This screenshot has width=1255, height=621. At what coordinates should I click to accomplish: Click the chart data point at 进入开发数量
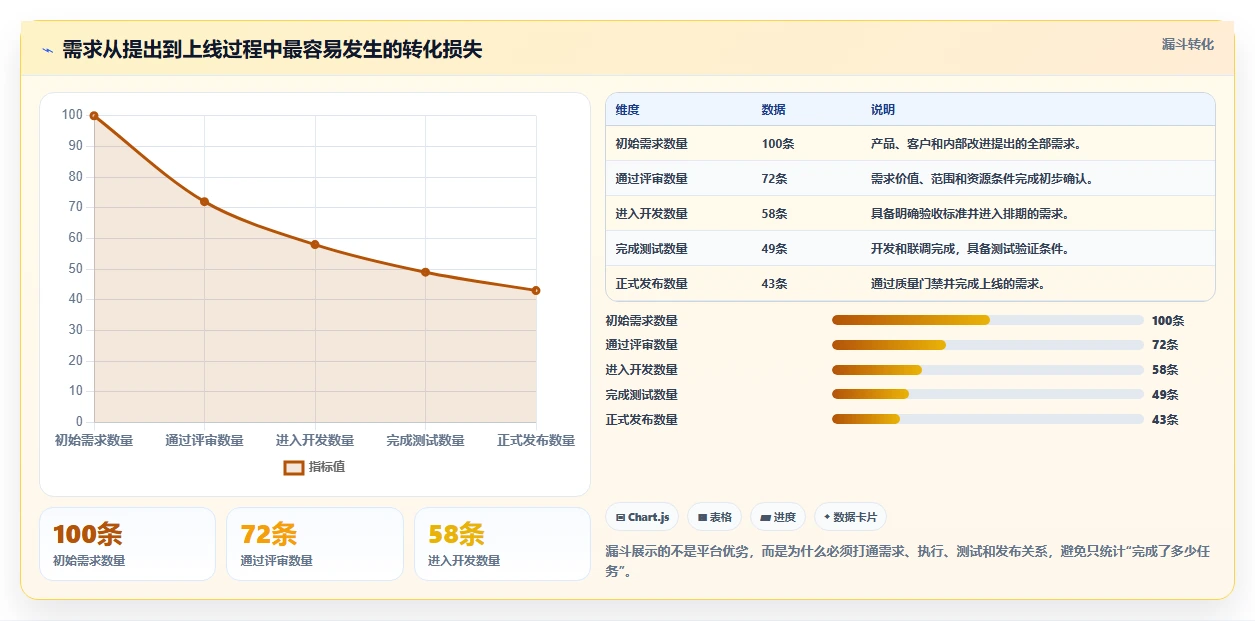click(x=315, y=245)
